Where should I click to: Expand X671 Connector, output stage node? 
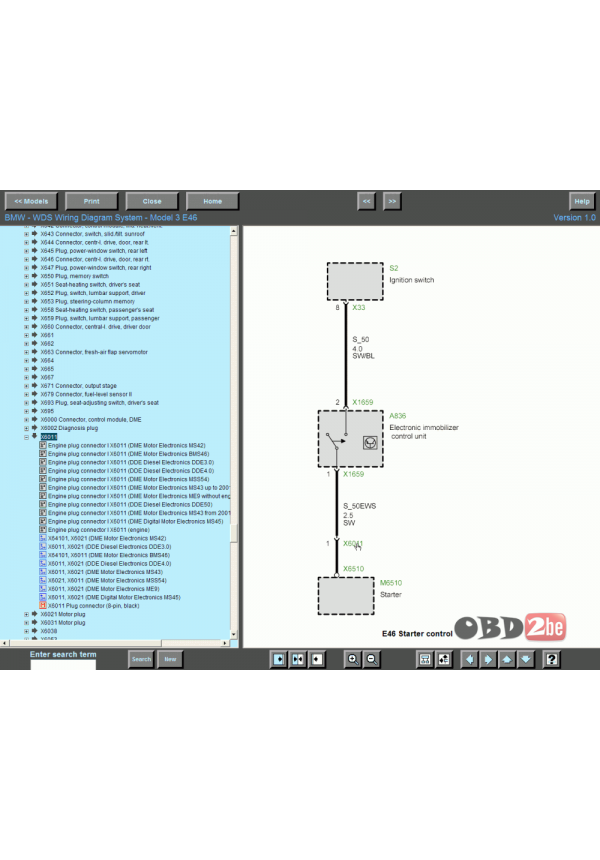pyautogui.click(x=26, y=386)
